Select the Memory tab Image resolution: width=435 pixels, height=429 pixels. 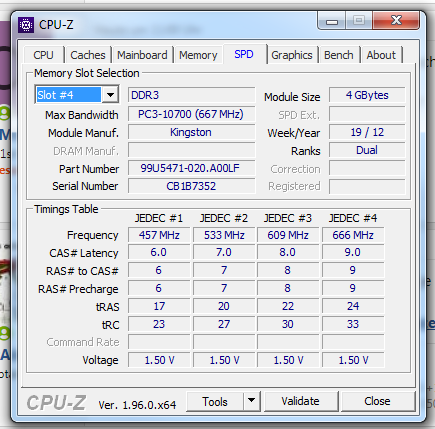pos(198,55)
